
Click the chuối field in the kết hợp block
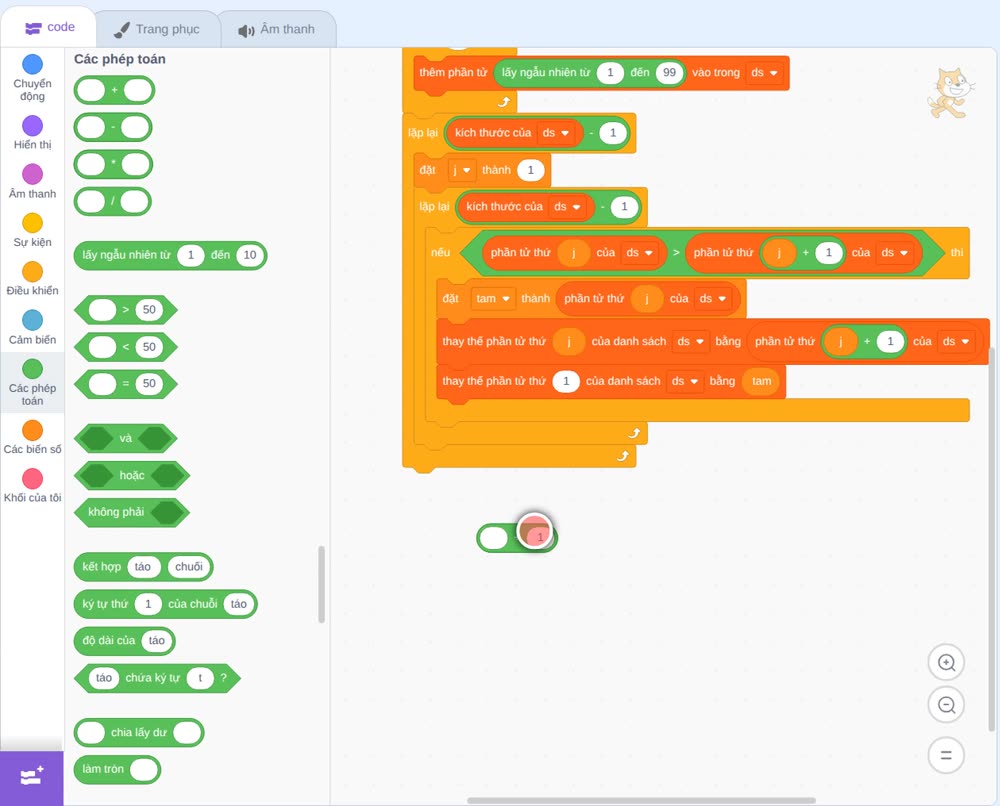[189, 567]
